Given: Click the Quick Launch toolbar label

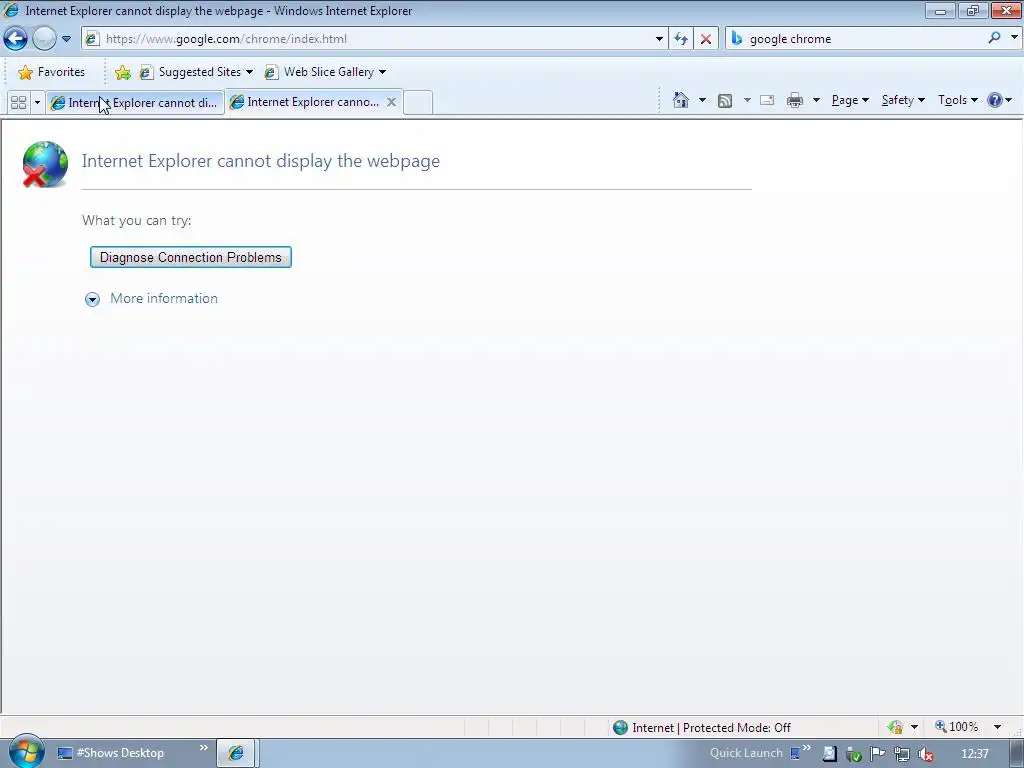Looking at the screenshot, I should tap(746, 753).
